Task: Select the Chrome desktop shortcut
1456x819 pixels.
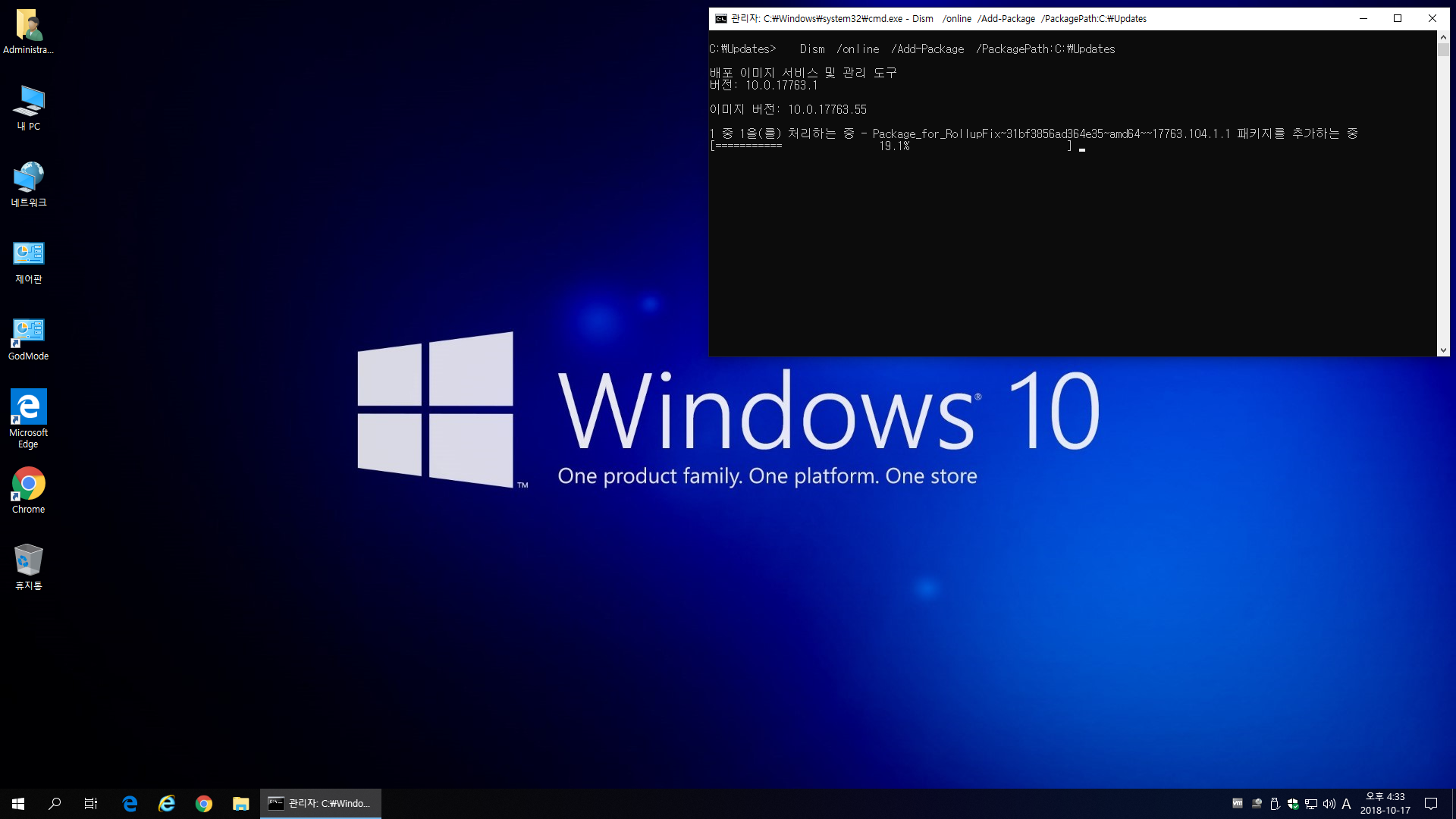Action: (28, 491)
